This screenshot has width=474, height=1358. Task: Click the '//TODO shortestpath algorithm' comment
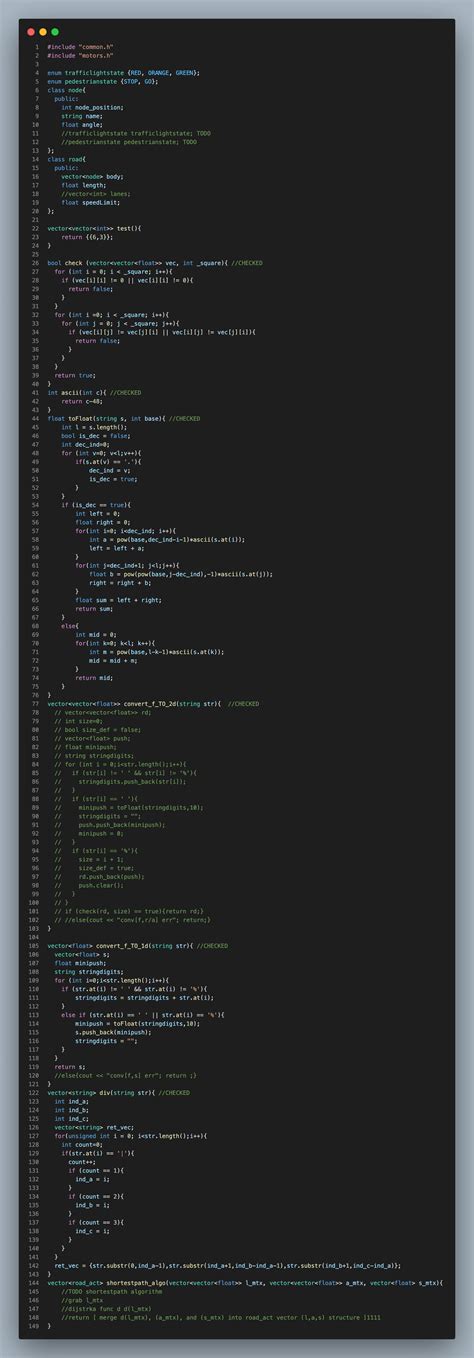click(112, 1291)
